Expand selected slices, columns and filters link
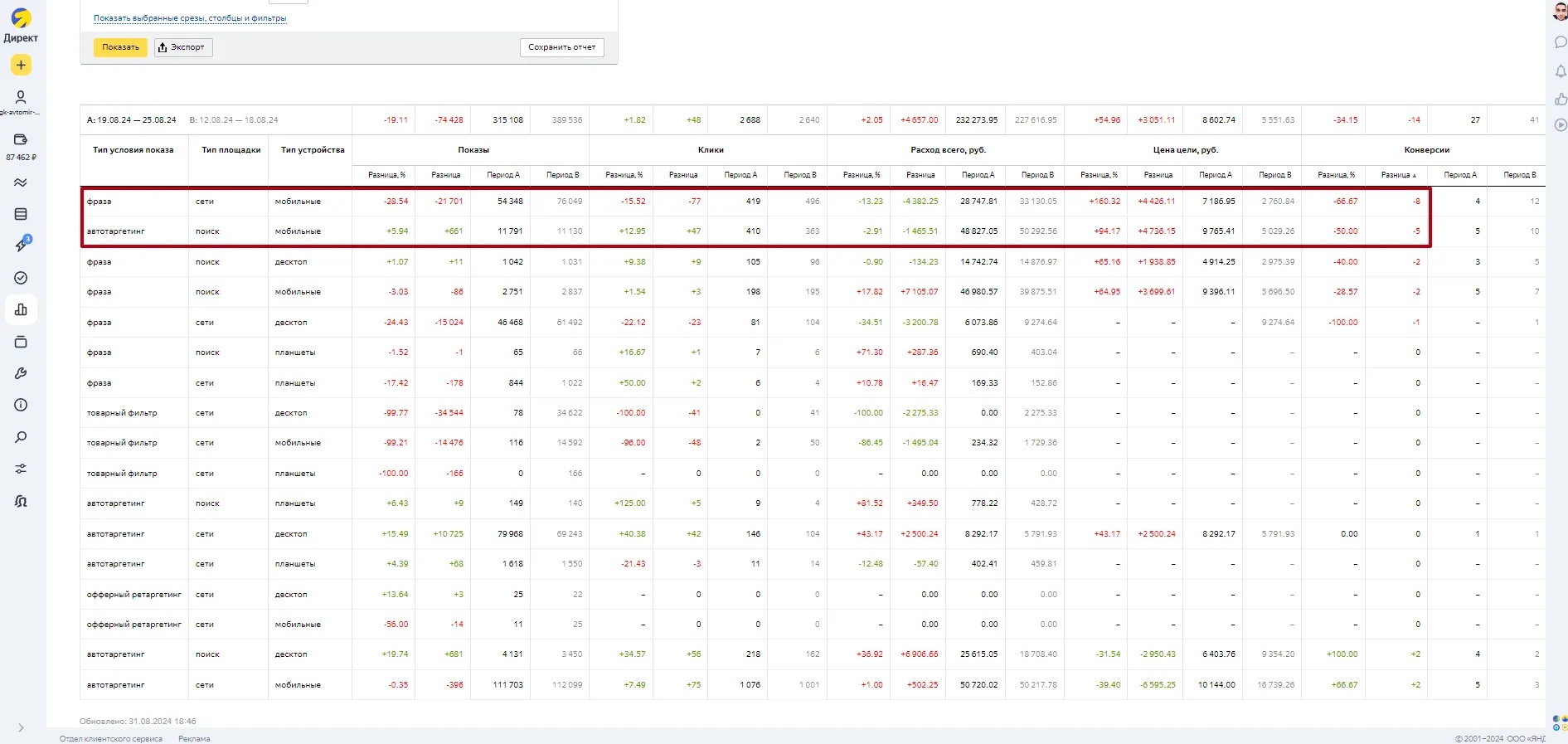Screen dimensions: 1568x744 pos(190,18)
